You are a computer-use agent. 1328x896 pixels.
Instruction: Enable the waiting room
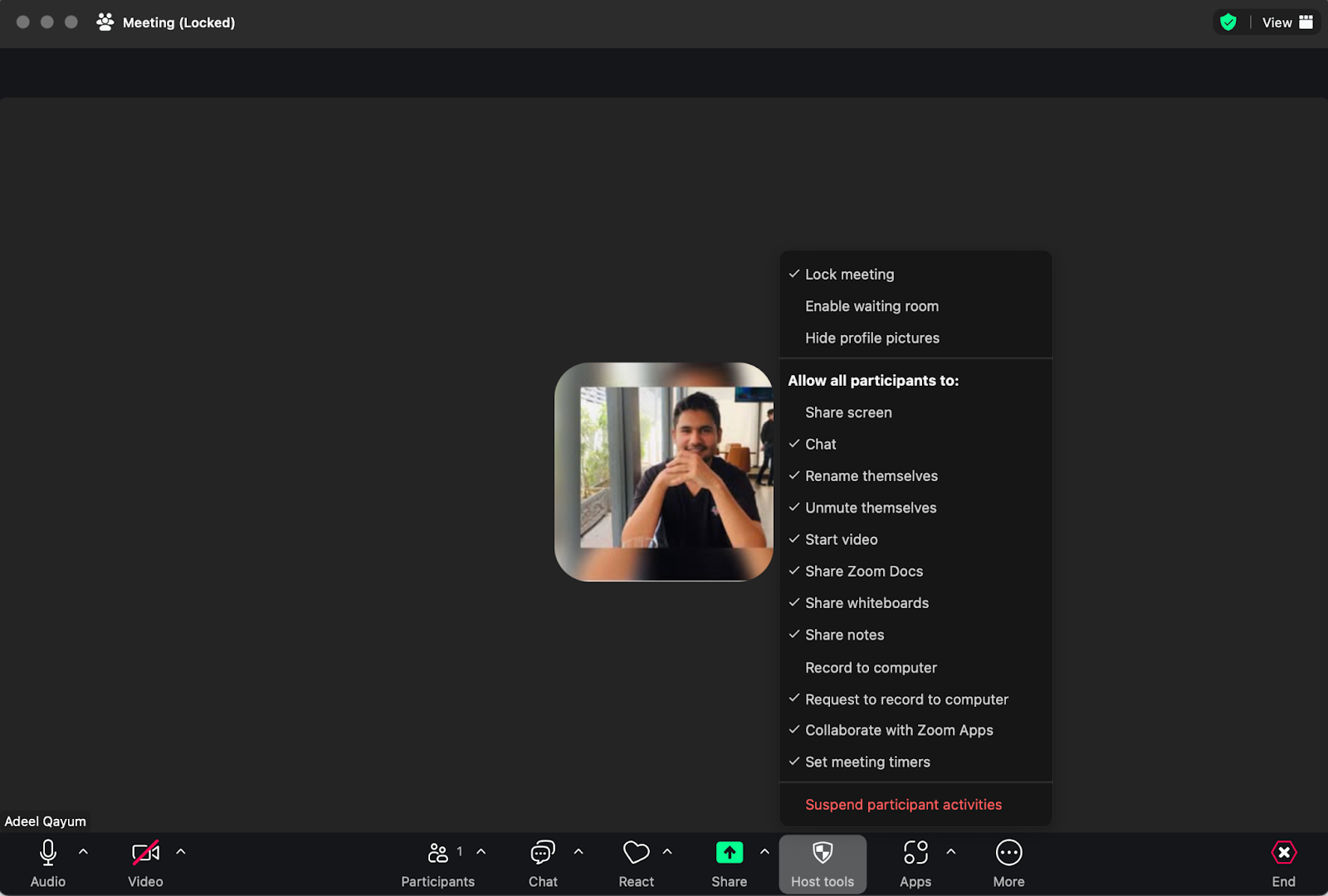(x=871, y=306)
